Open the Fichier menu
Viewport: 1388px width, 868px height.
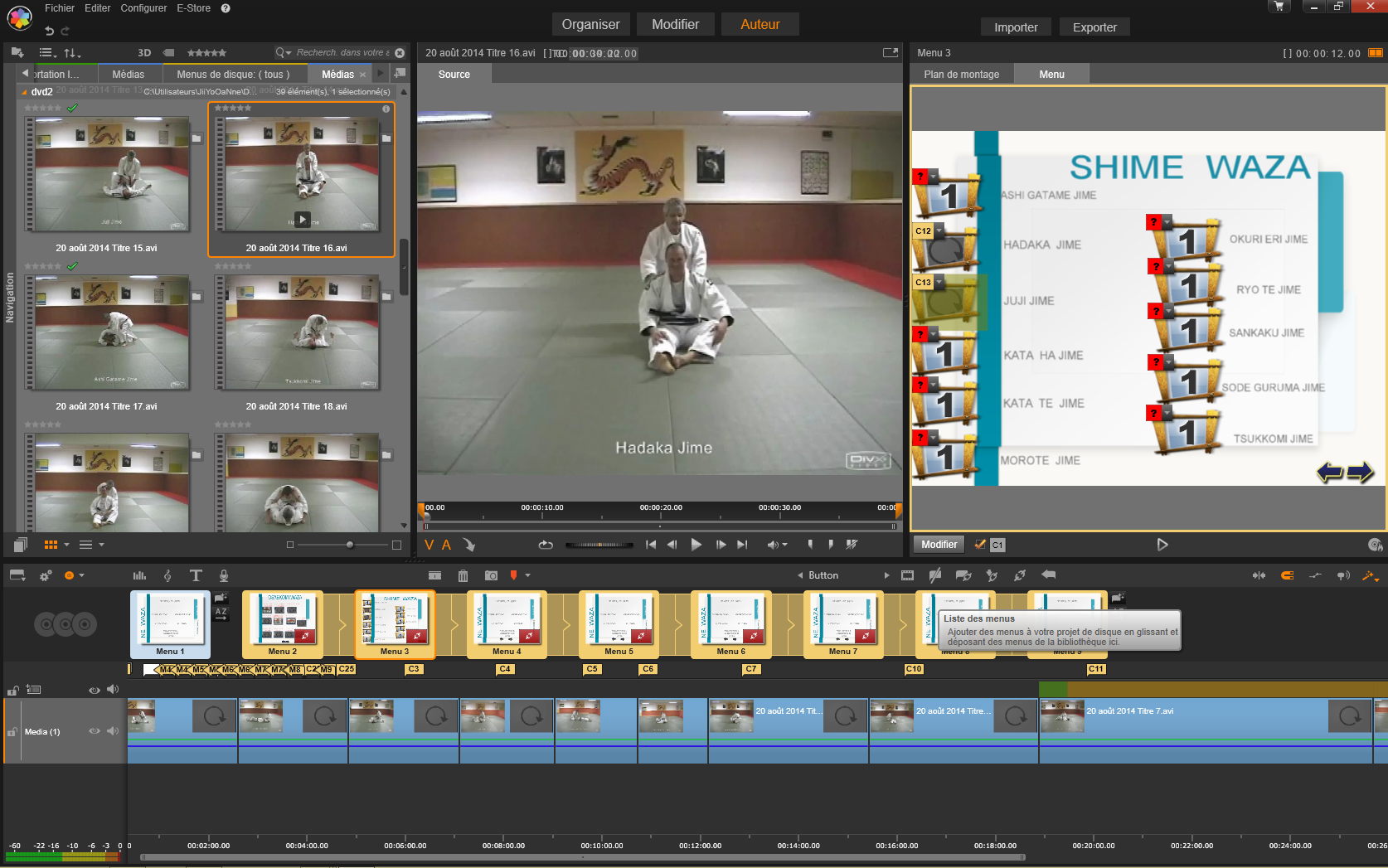(60, 8)
